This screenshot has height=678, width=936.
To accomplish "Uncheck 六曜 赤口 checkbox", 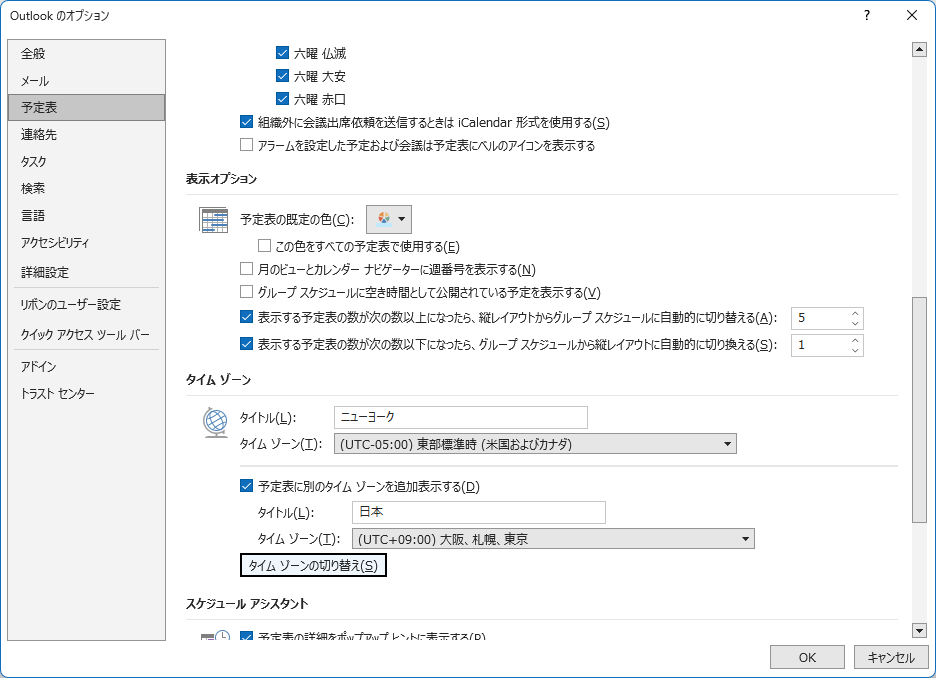I will [x=282, y=99].
